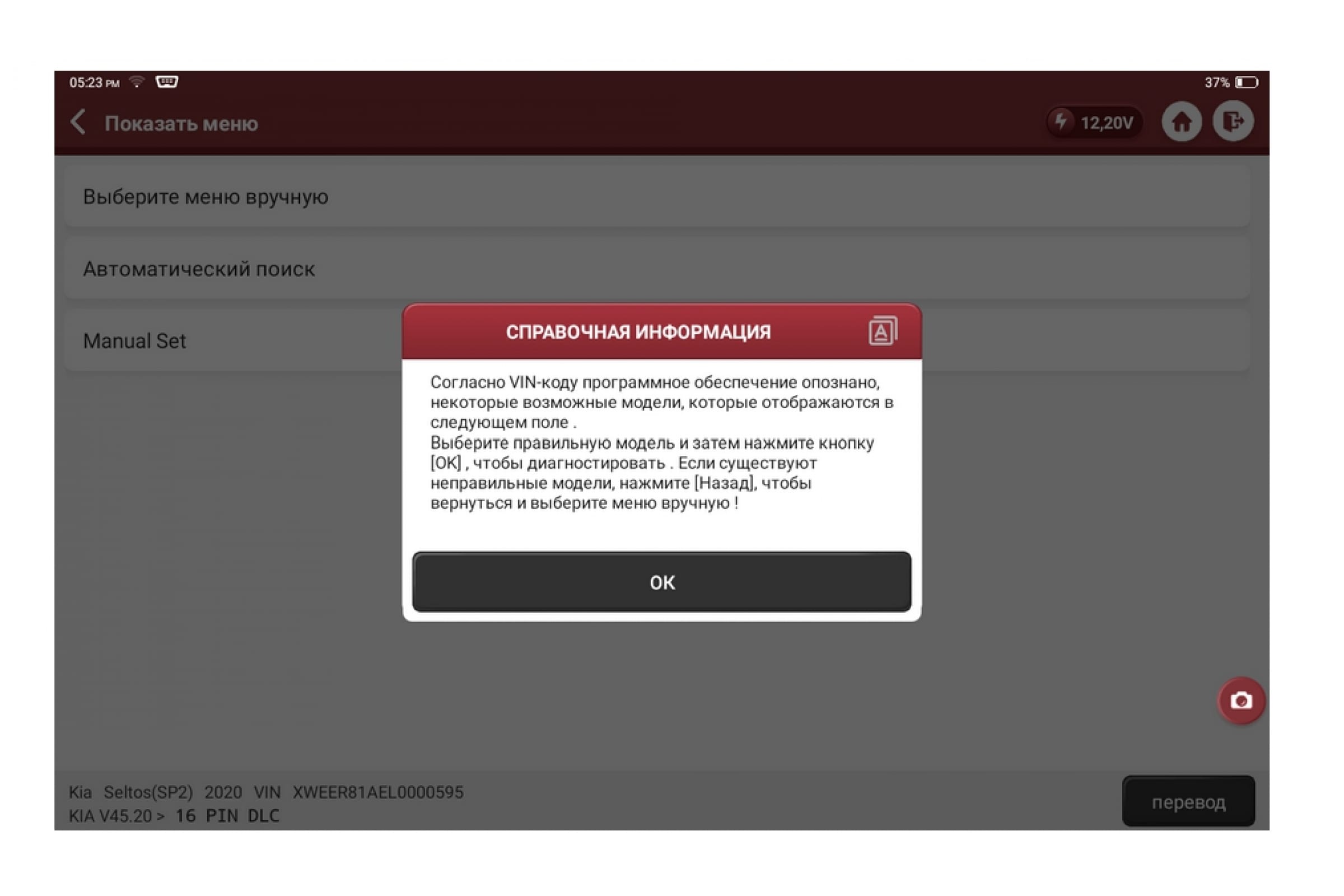Tap the VCI connector status icon
1344x896 pixels.
tap(167, 82)
